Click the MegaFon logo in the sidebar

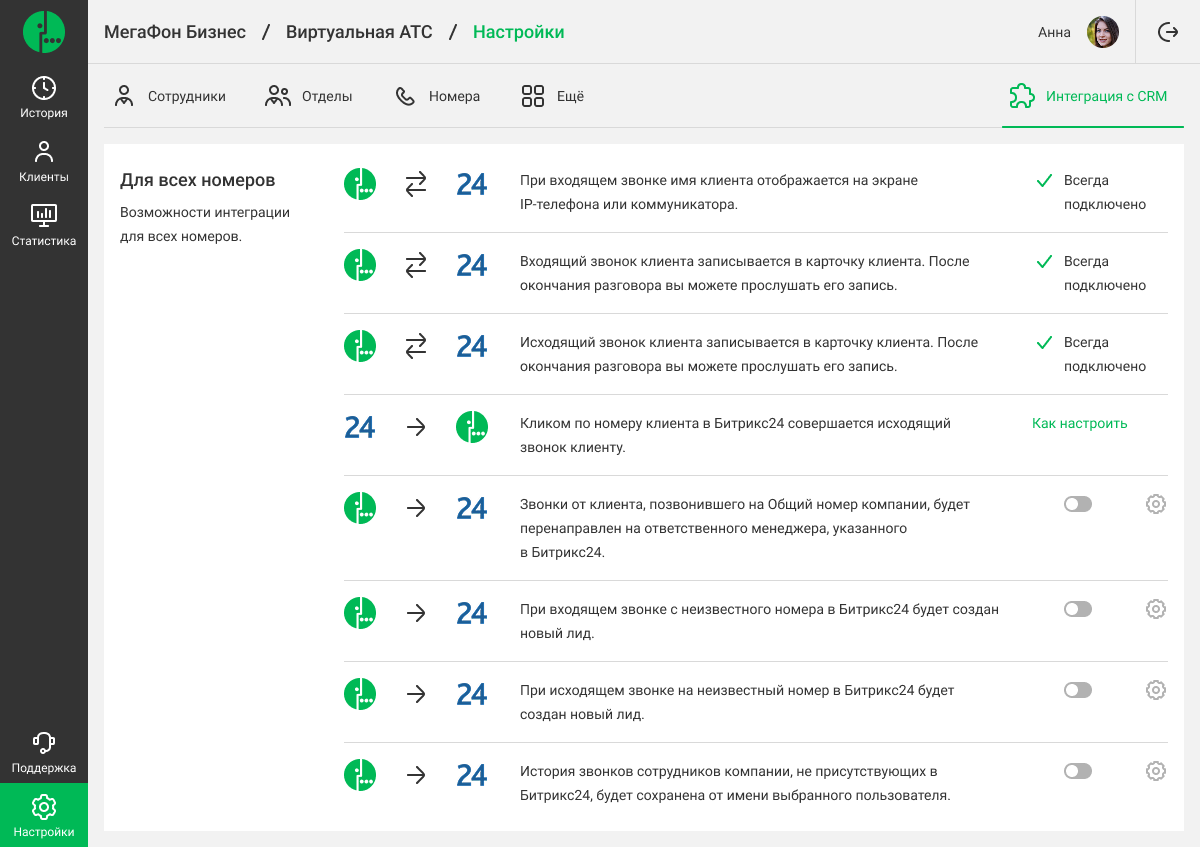point(44,32)
